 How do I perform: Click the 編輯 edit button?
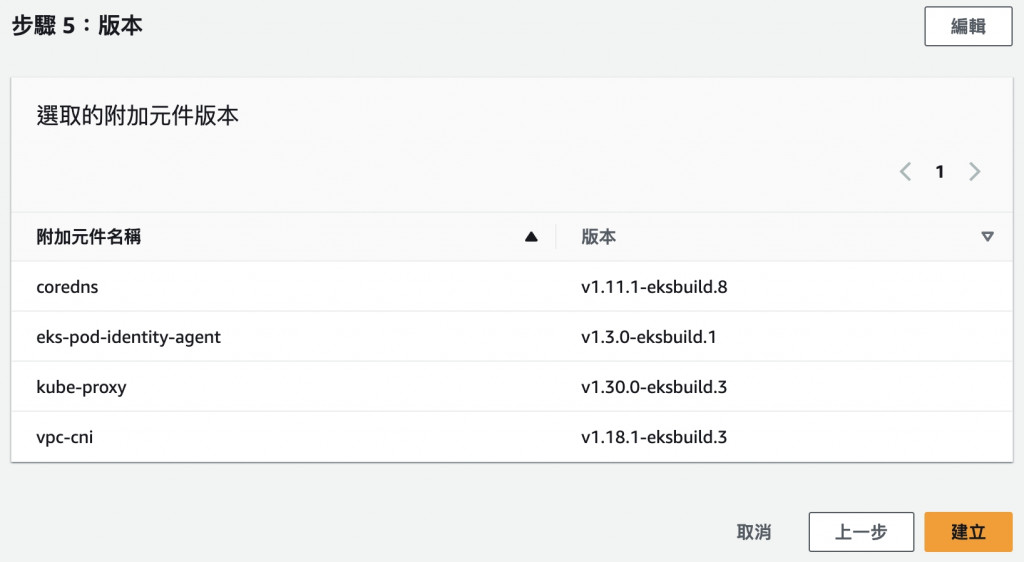point(968,27)
